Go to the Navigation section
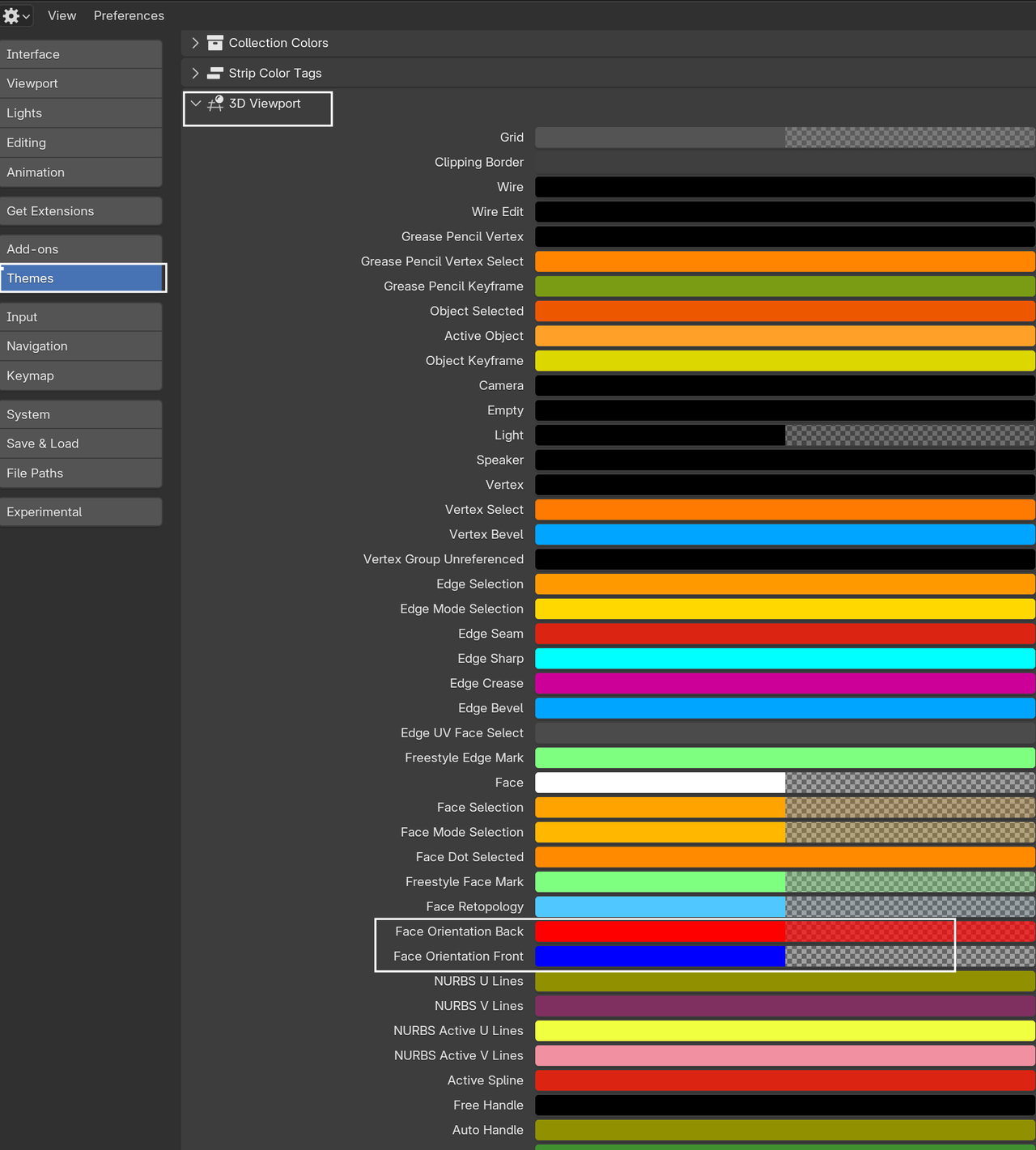Image resolution: width=1036 pixels, height=1150 pixels. [81, 346]
